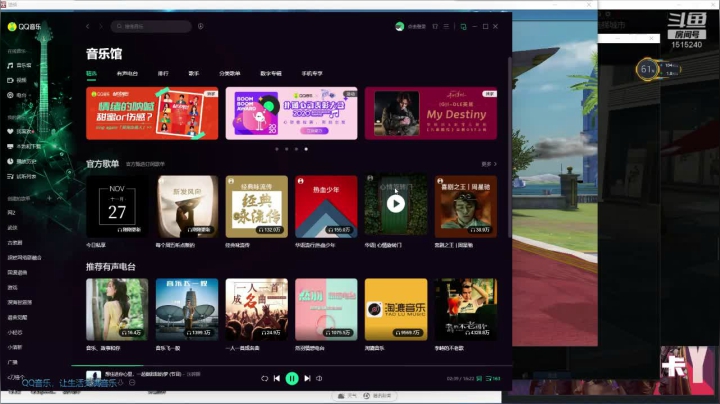The width and height of the screenshot is (720, 404).
Task: Open the red 甜蜜or伤感 banner
Action: pyautogui.click(x=152, y=113)
